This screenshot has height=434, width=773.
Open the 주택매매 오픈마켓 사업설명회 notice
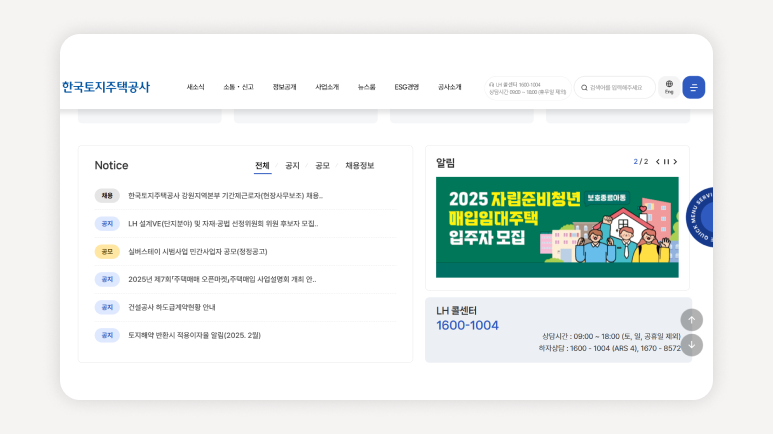click(222, 280)
